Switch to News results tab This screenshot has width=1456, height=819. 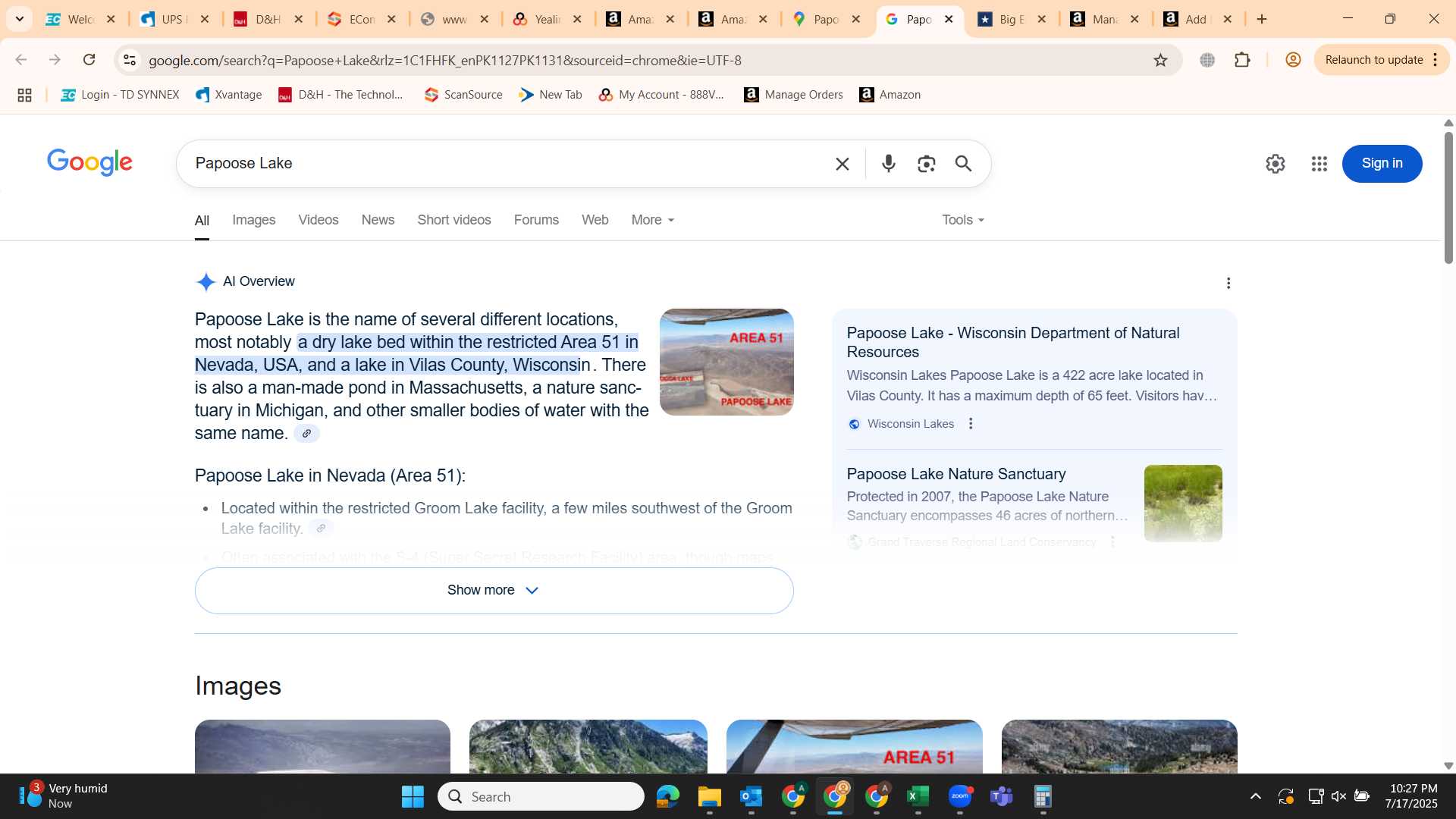tap(378, 220)
